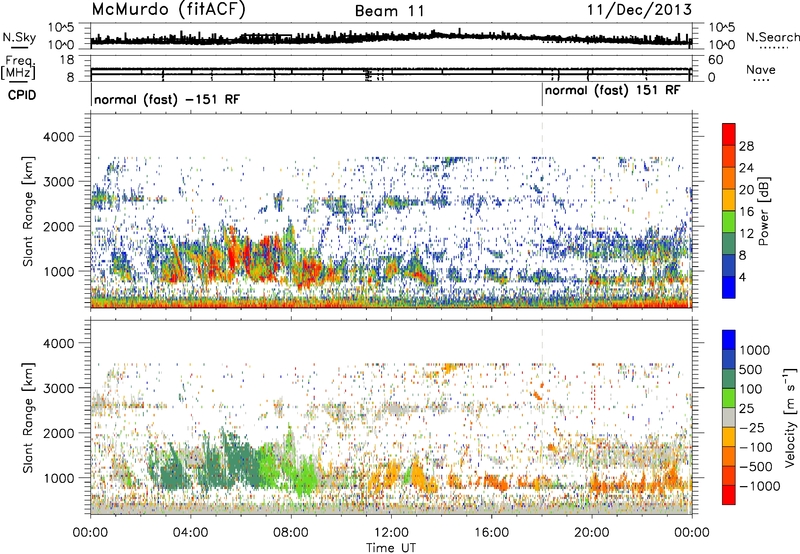Click the 'Beam 11' label
Screen dimensions: 800x554
pyautogui.click(x=390, y=11)
